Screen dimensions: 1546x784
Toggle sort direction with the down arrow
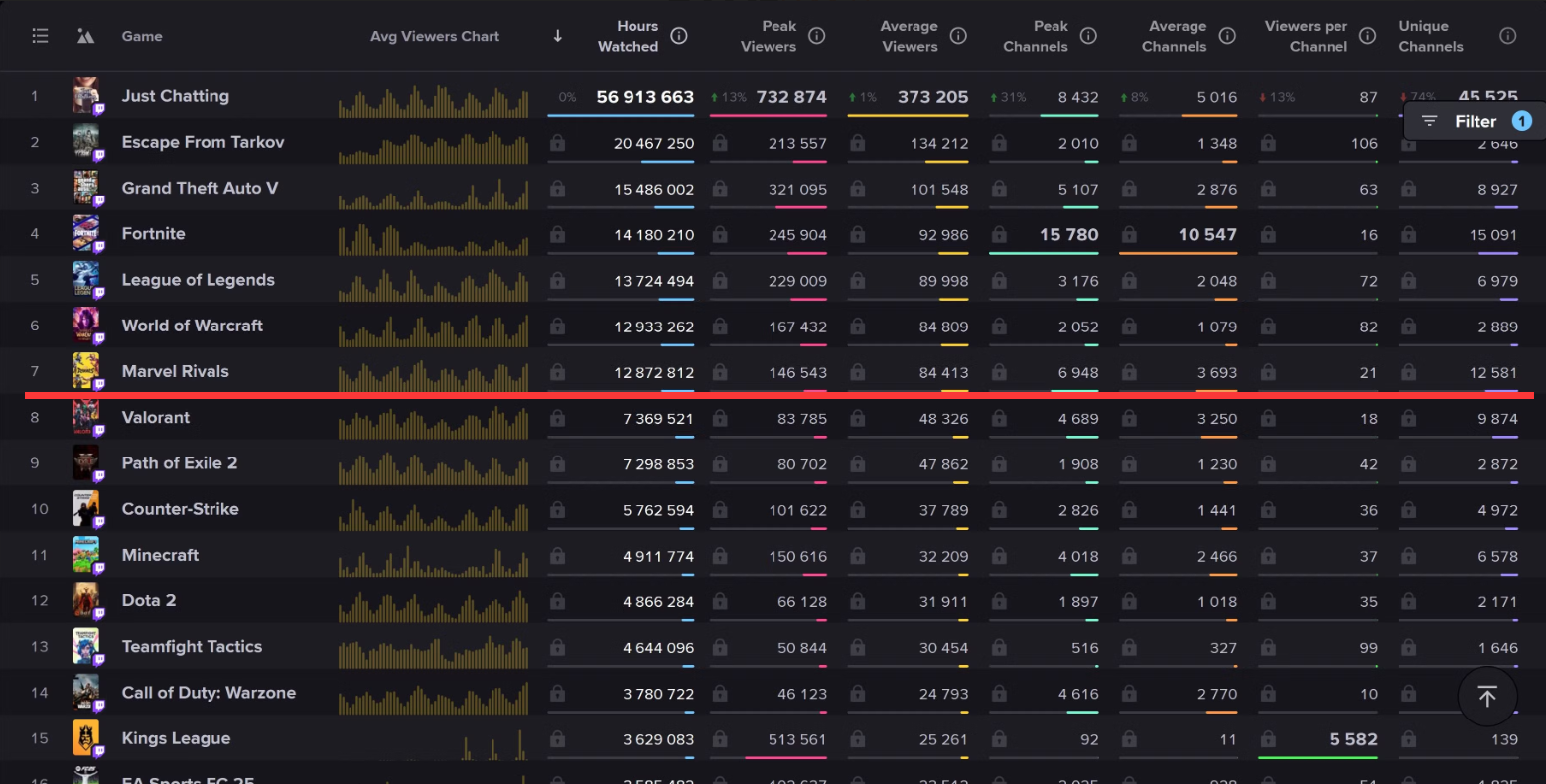click(x=558, y=36)
